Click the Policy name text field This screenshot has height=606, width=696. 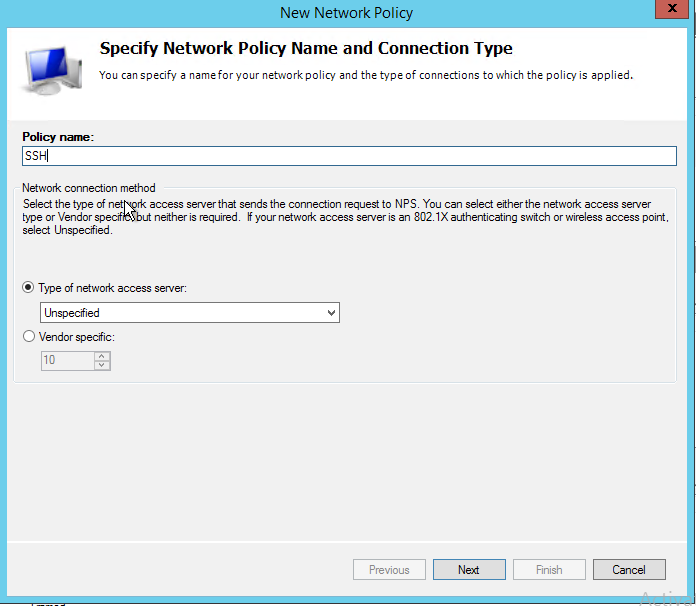[x=349, y=156]
